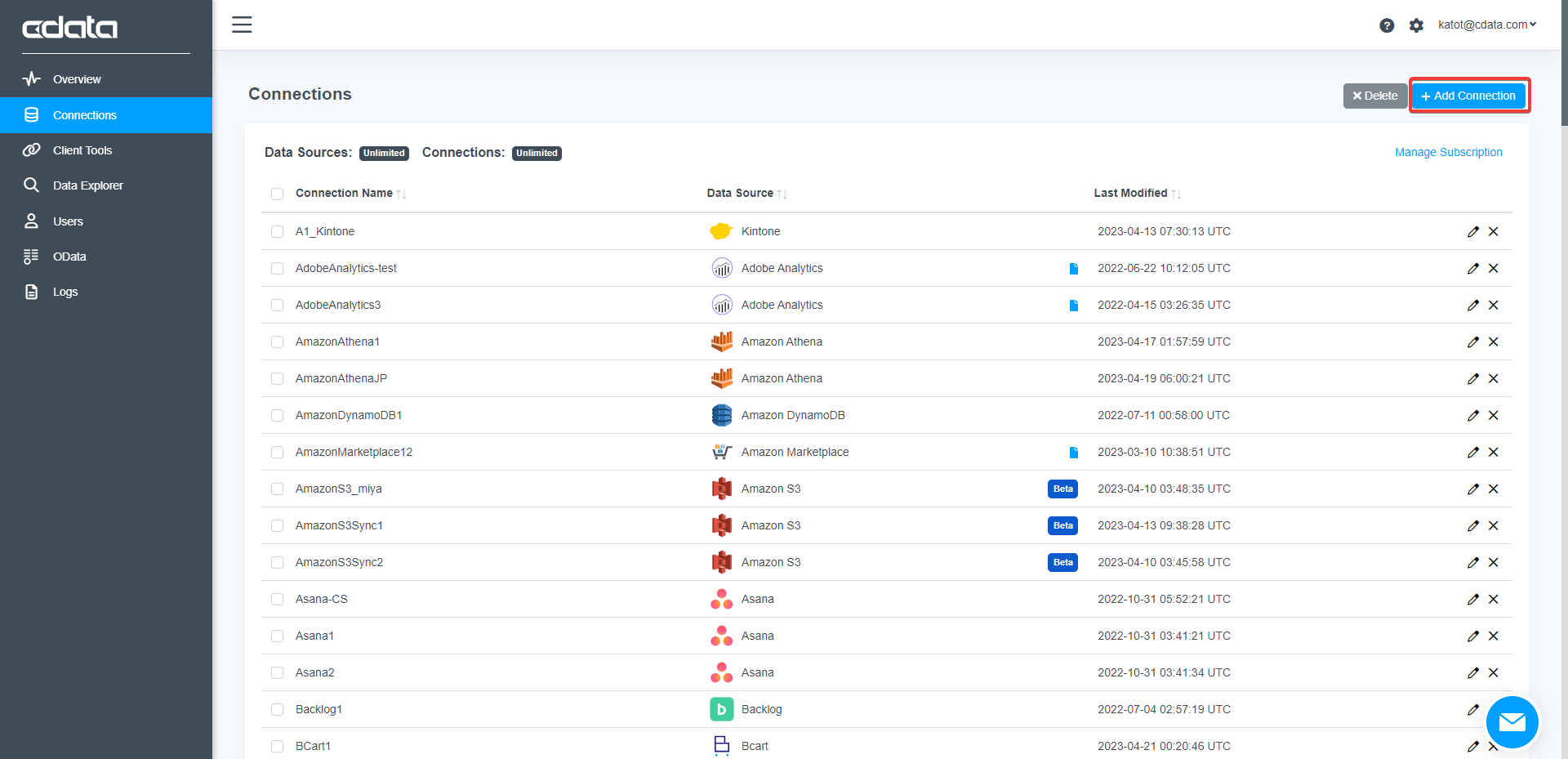
Task: Open Client Tools in the sidebar
Action: [106, 150]
